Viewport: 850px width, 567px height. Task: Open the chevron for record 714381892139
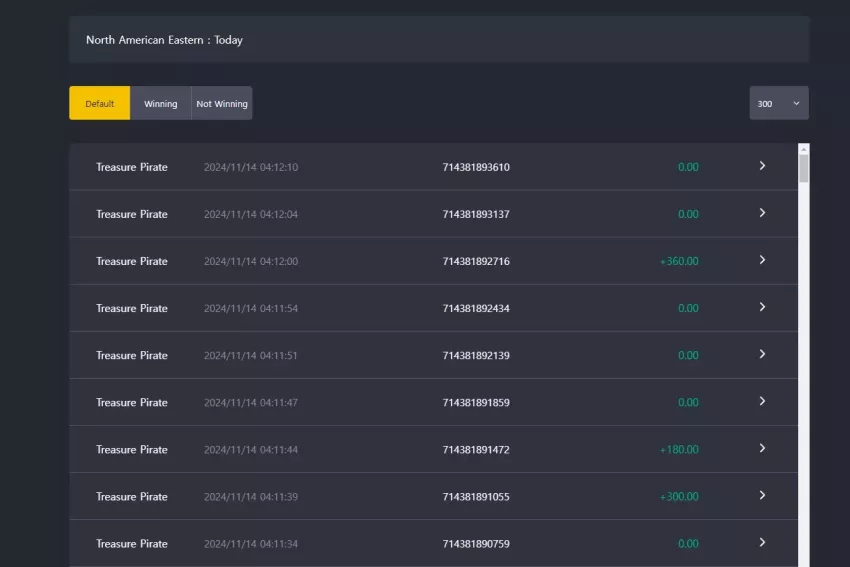click(x=762, y=355)
